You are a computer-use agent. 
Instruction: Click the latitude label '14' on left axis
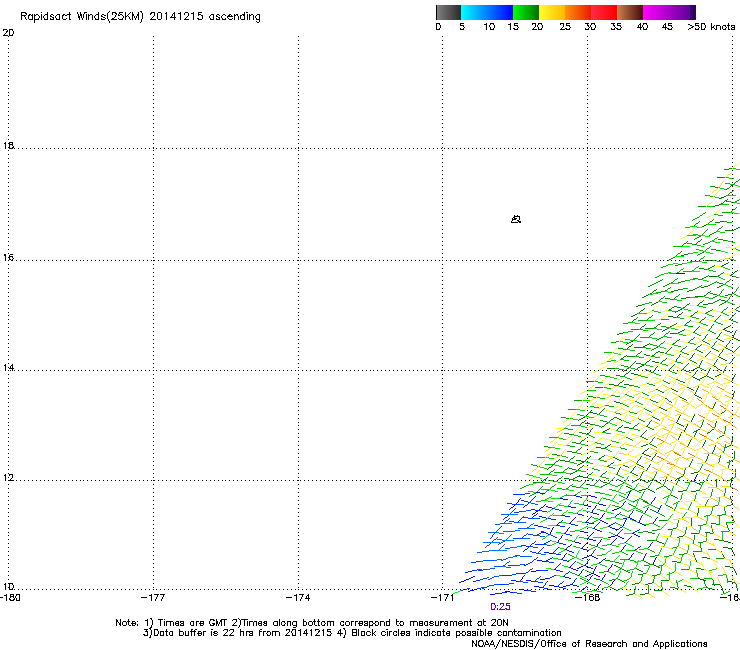(8, 367)
